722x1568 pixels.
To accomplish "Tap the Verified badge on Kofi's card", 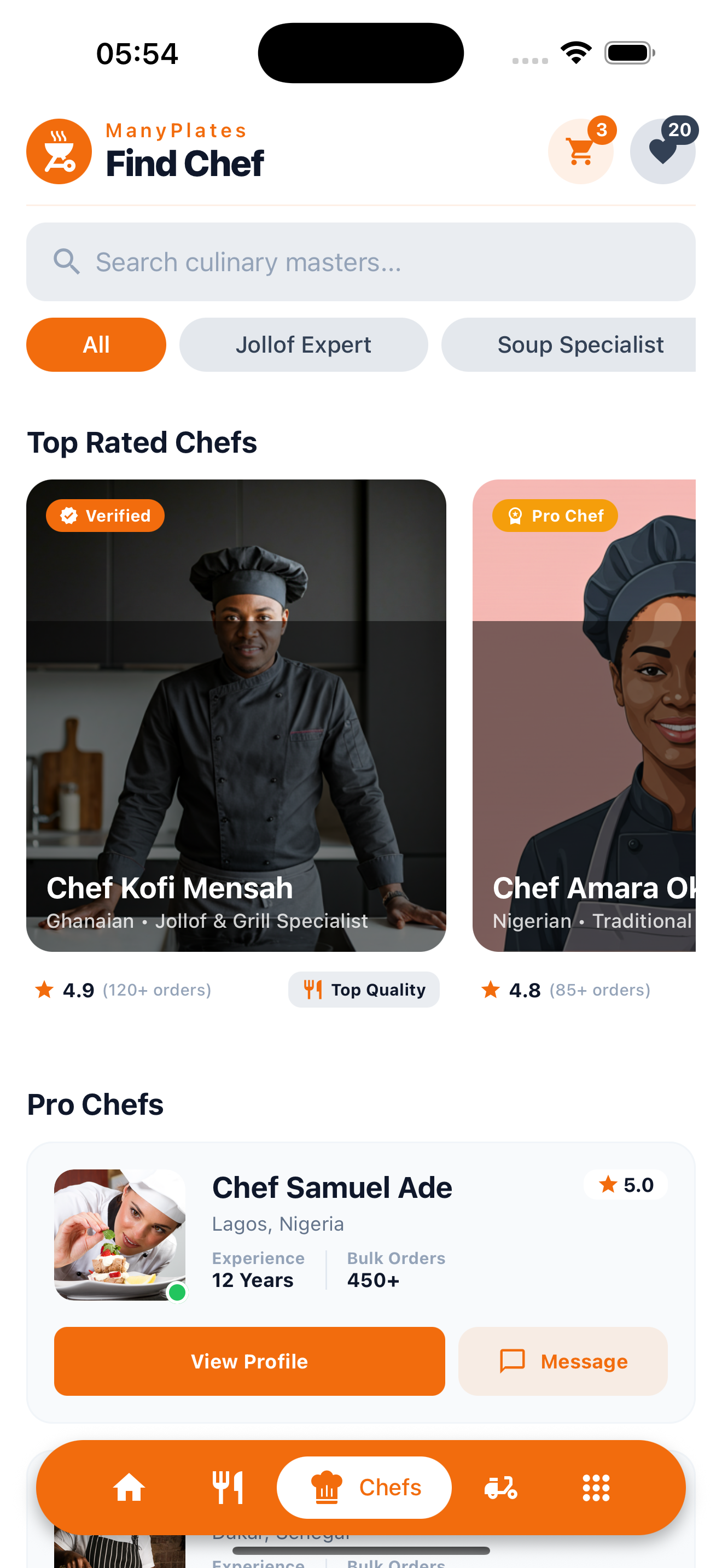I will point(106,516).
